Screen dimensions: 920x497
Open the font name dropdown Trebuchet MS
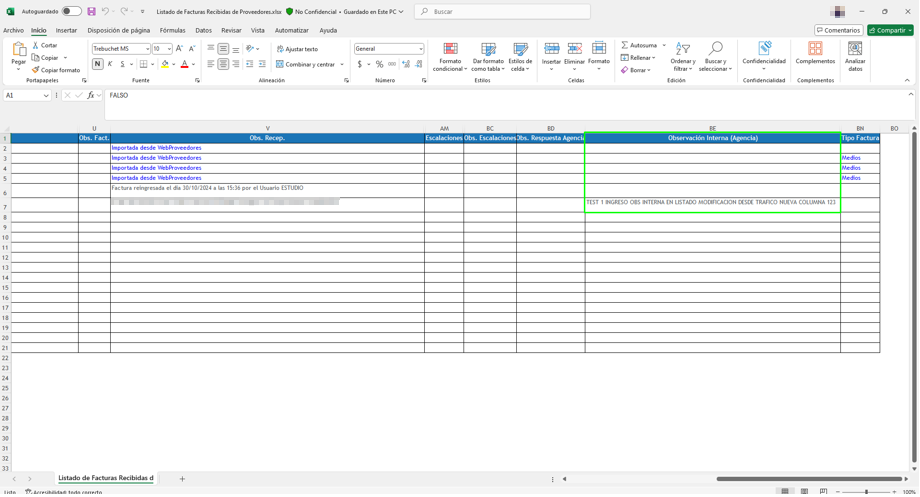(147, 49)
